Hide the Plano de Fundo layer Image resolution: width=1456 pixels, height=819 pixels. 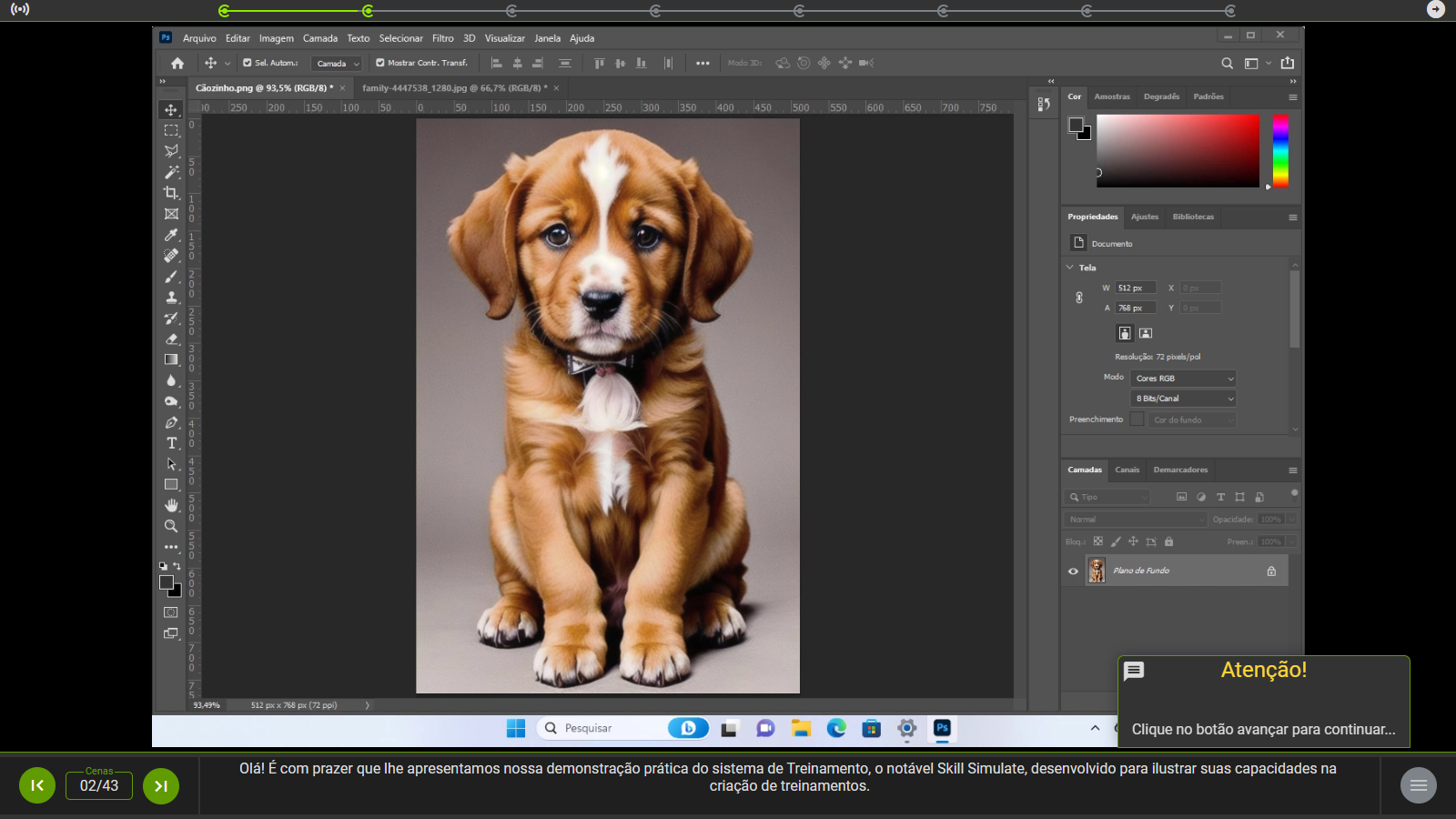point(1073,571)
